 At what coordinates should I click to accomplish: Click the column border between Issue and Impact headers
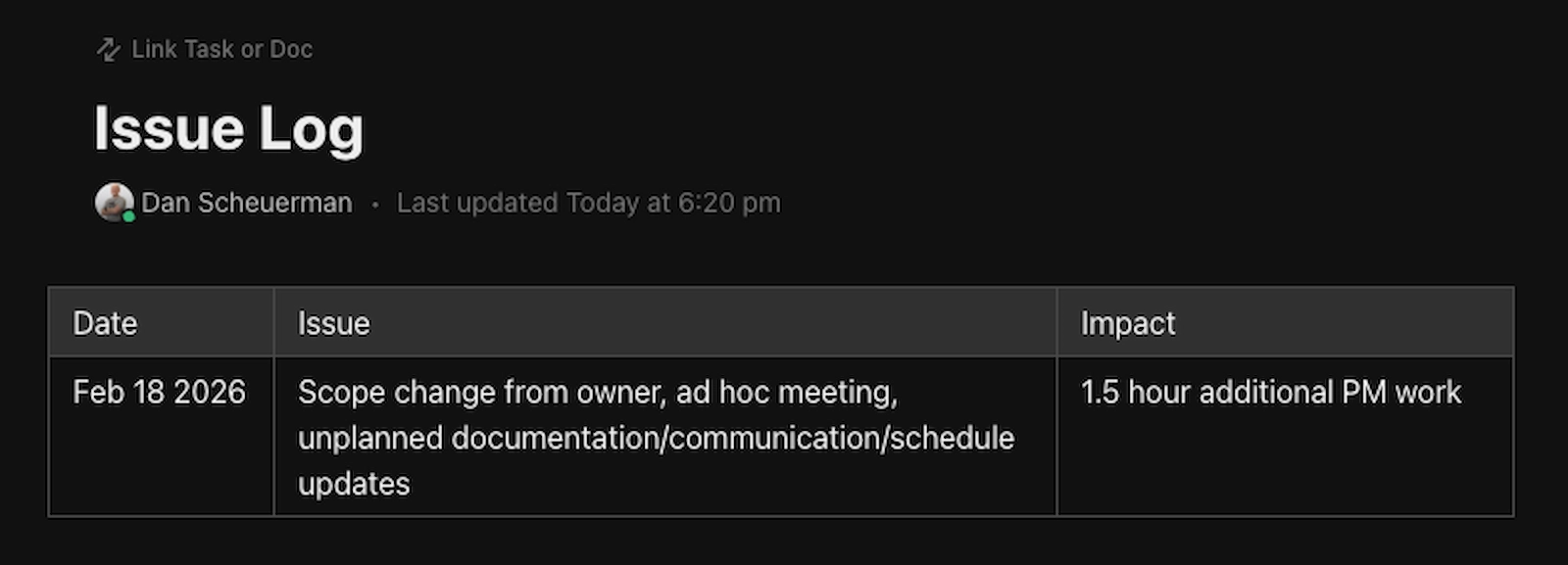pyautogui.click(x=1056, y=322)
